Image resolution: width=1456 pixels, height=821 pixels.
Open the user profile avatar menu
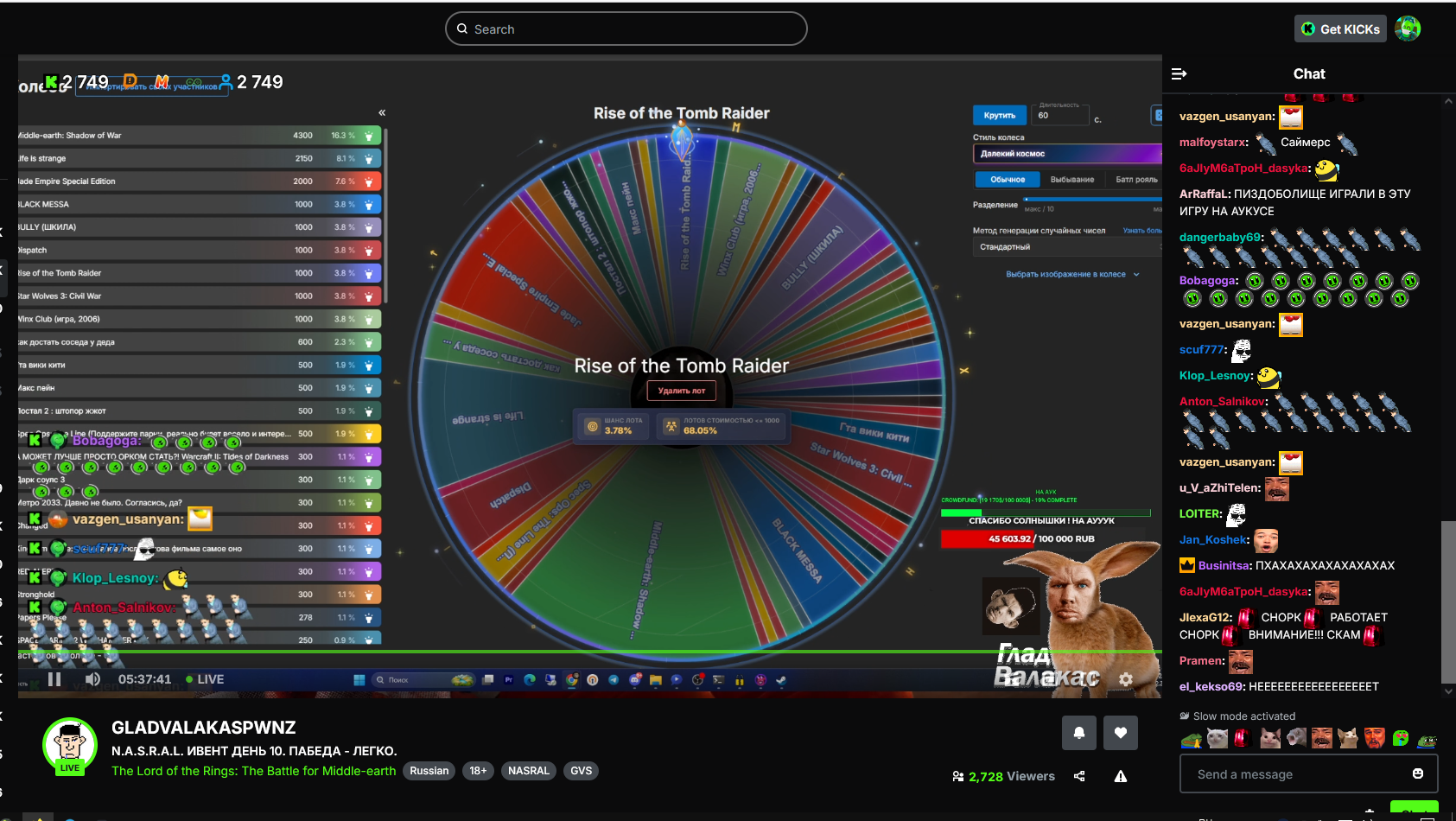point(1408,29)
